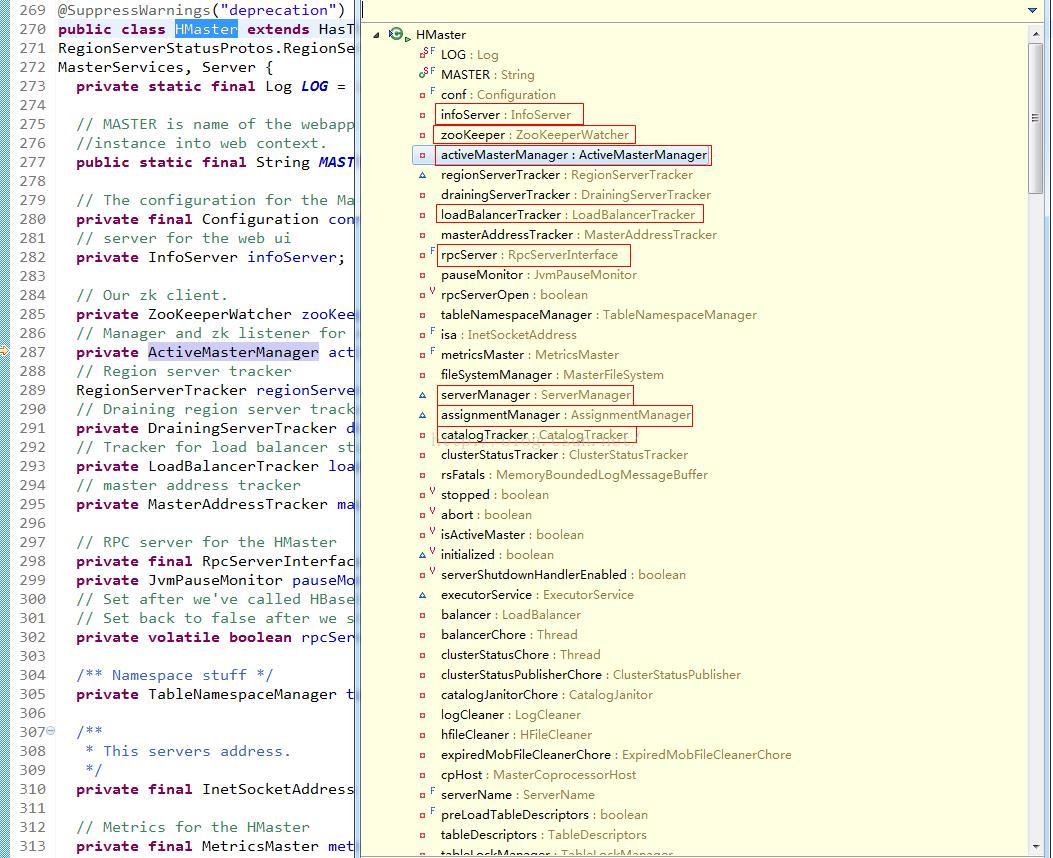
Task: Click the private field icon beside conf
Action: (x=426, y=93)
